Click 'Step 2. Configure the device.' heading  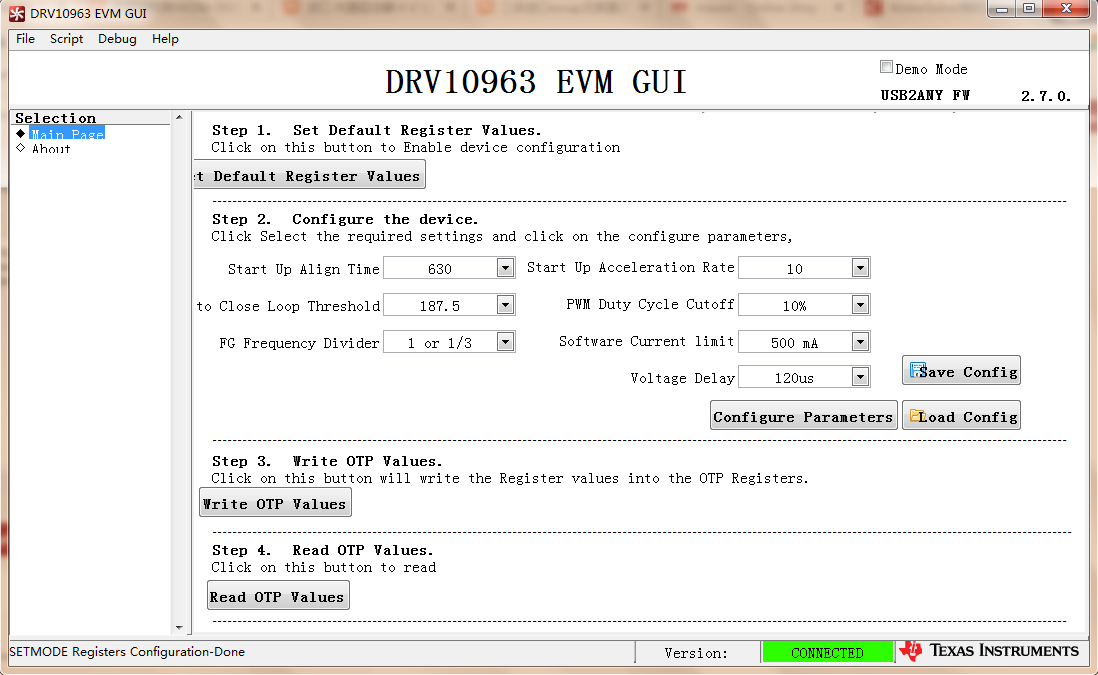tap(345, 218)
